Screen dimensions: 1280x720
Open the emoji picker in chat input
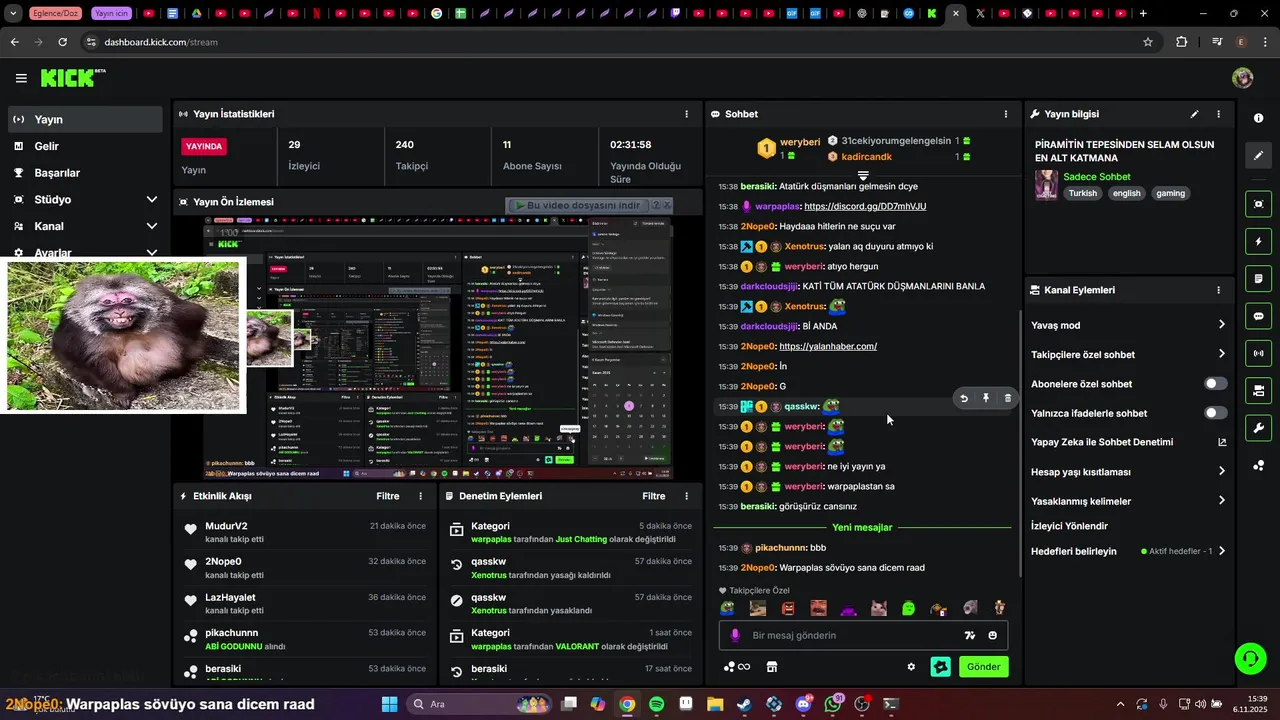coord(993,635)
